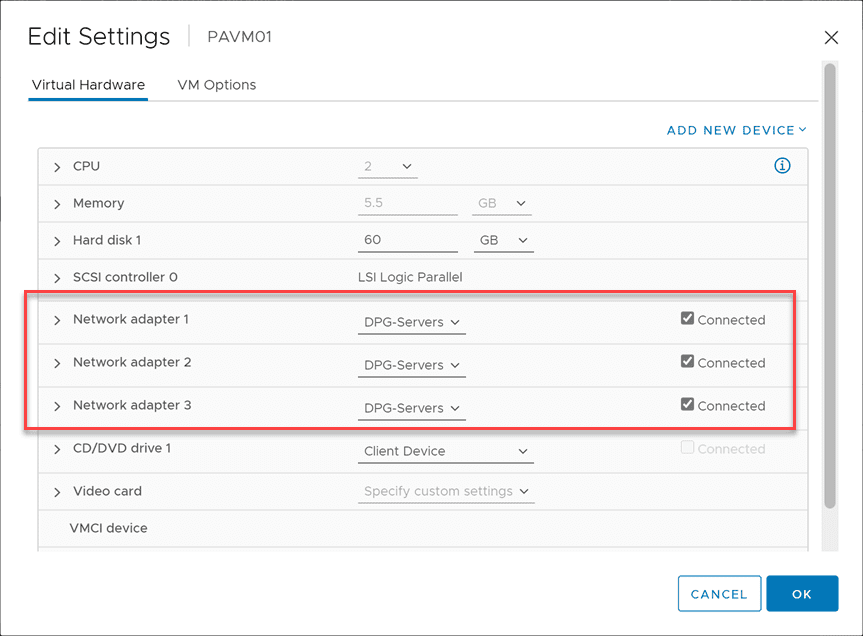
Task: Click the hard disk size field
Action: point(407,241)
